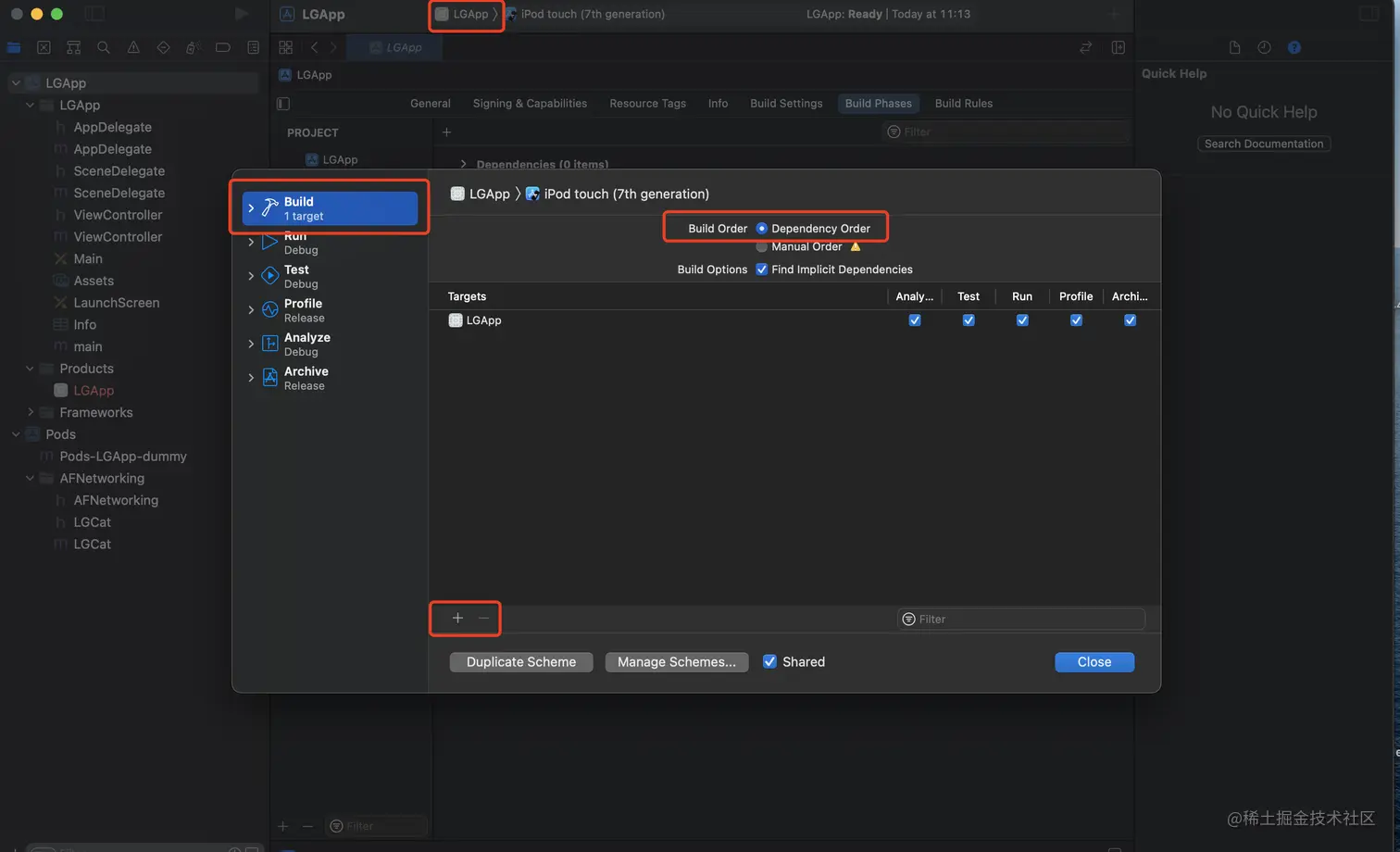This screenshot has height=852, width=1400.
Task: Open the related items grid icon
Action: coord(285,47)
